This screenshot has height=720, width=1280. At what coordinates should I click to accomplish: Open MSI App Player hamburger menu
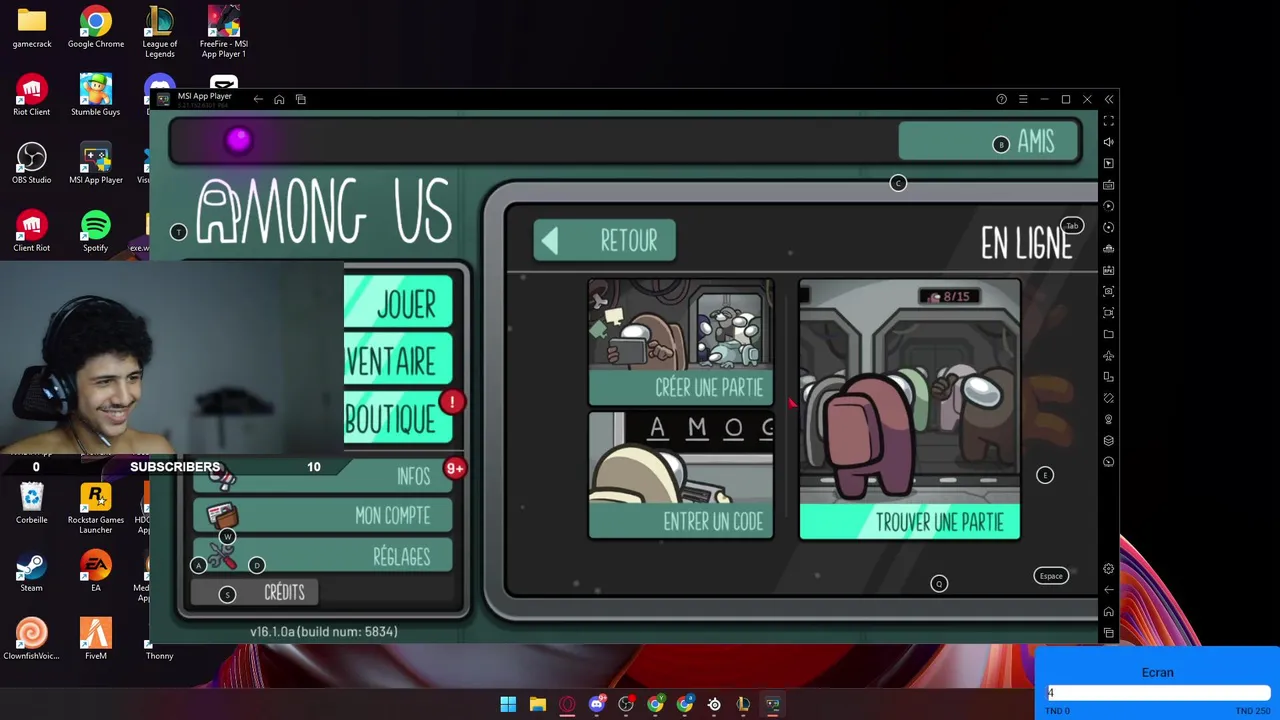1023,99
